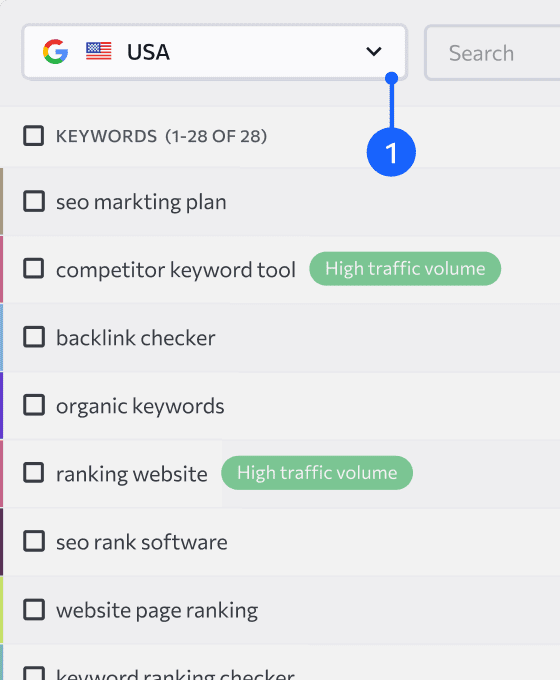Enable the 'backlink checker' checkbox

pyautogui.click(x=34, y=337)
